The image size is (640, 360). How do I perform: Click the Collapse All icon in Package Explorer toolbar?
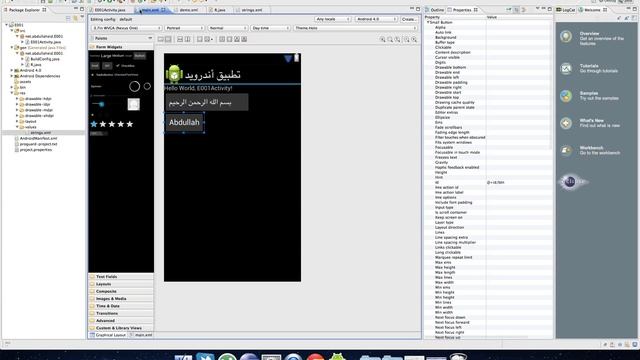[x=69, y=18]
